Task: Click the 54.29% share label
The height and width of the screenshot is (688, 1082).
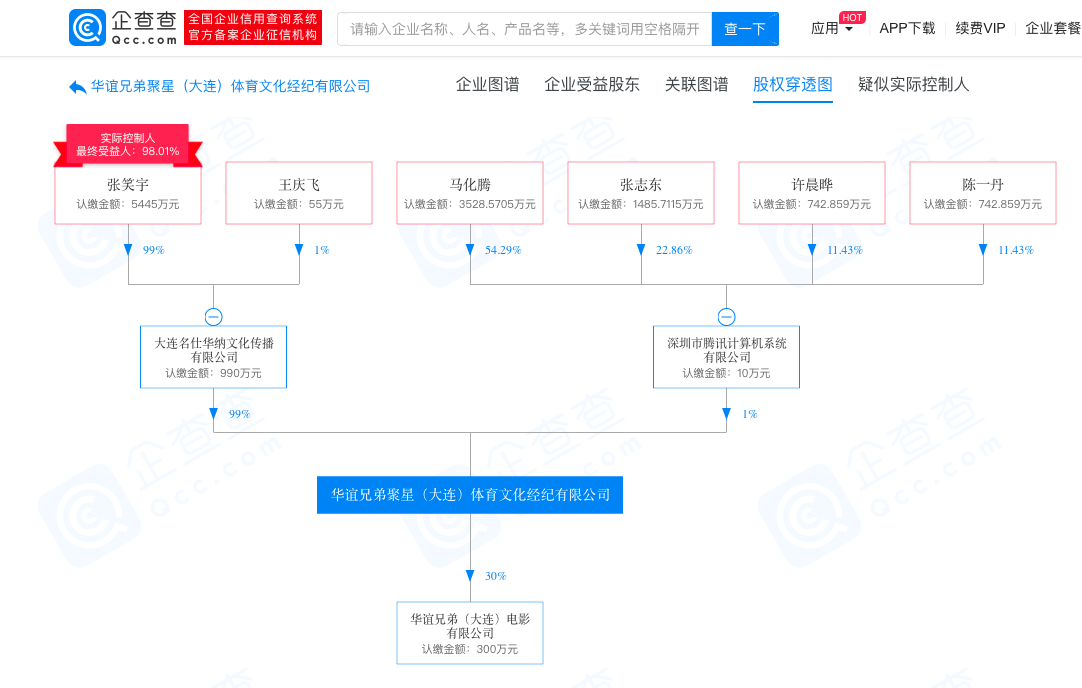Action: [502, 250]
